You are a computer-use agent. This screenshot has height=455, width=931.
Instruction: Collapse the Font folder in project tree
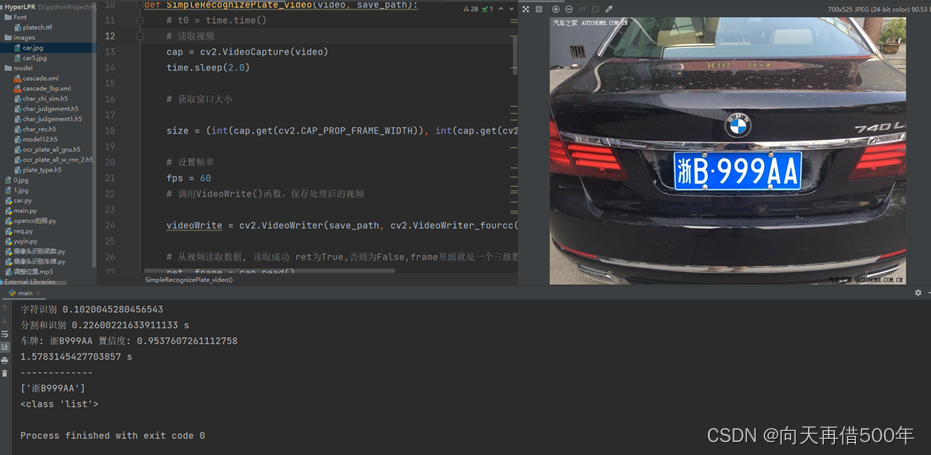click(16, 17)
